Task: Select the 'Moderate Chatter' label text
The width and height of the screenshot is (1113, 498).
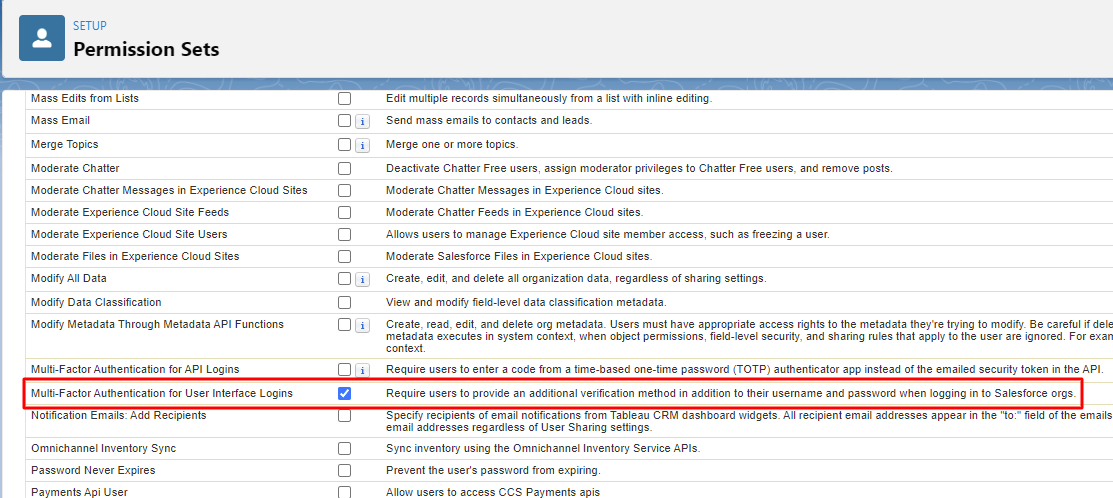Action: (75, 169)
